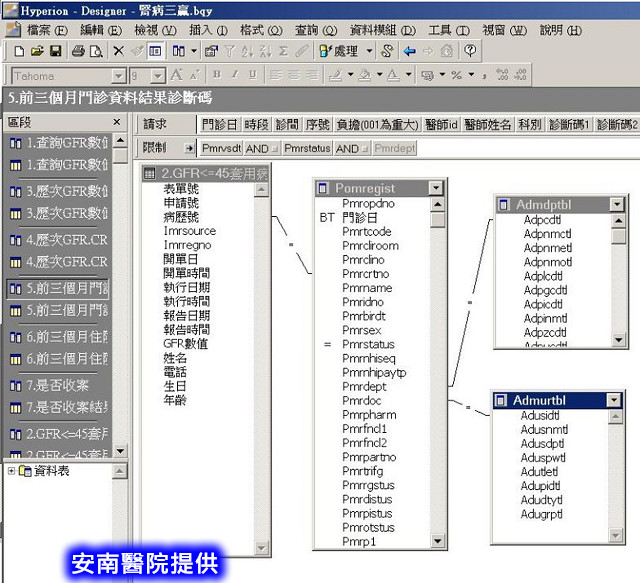Toggle underline formatting
This screenshot has height=583, width=640.
click(x=253, y=75)
